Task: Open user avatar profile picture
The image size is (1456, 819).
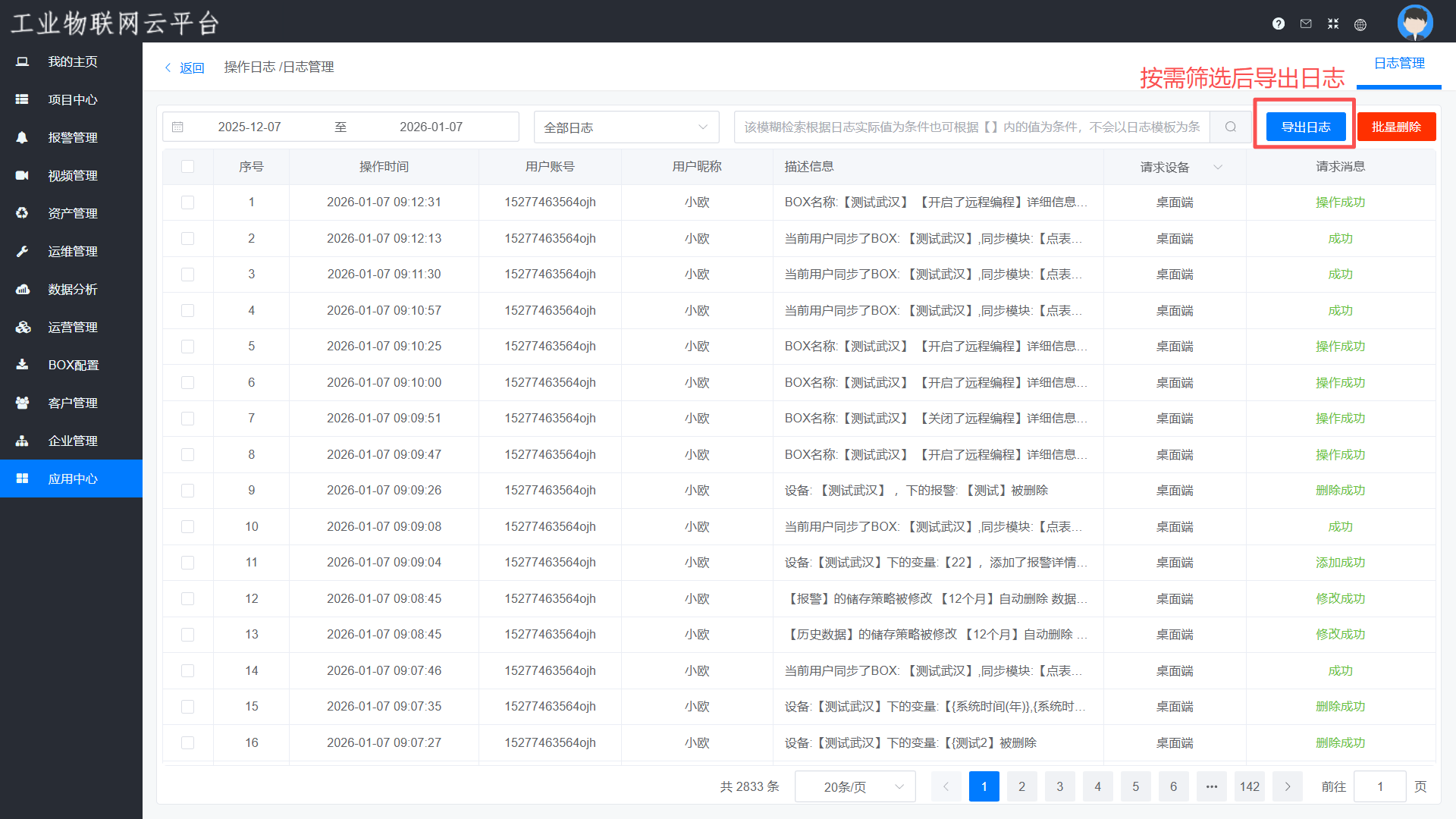Action: pyautogui.click(x=1415, y=22)
